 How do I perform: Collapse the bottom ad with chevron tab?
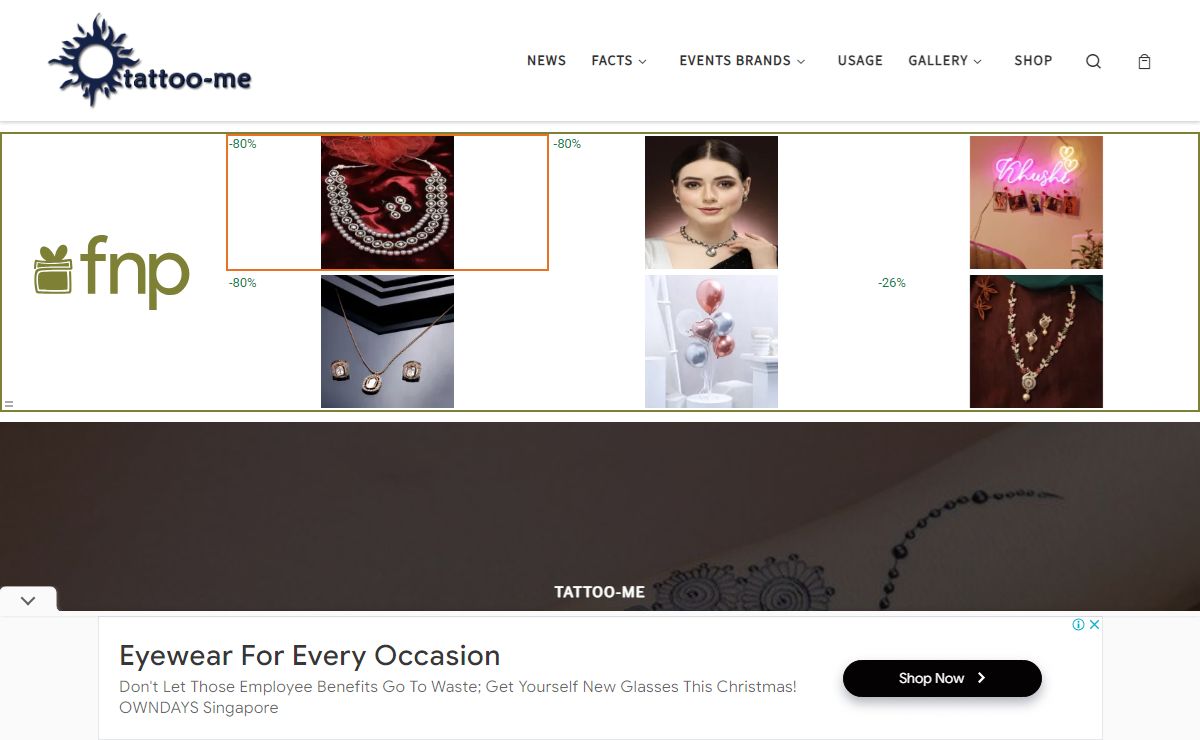pos(28,600)
